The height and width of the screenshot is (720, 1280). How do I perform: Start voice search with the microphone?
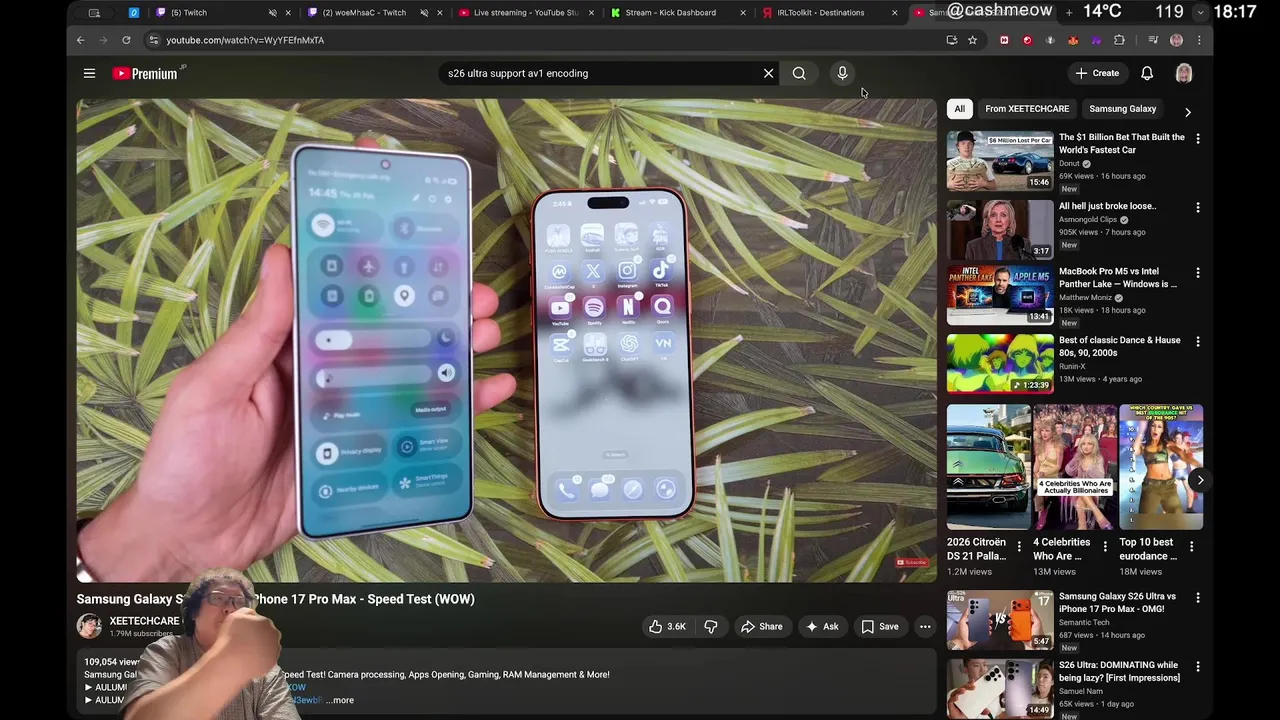(x=842, y=73)
